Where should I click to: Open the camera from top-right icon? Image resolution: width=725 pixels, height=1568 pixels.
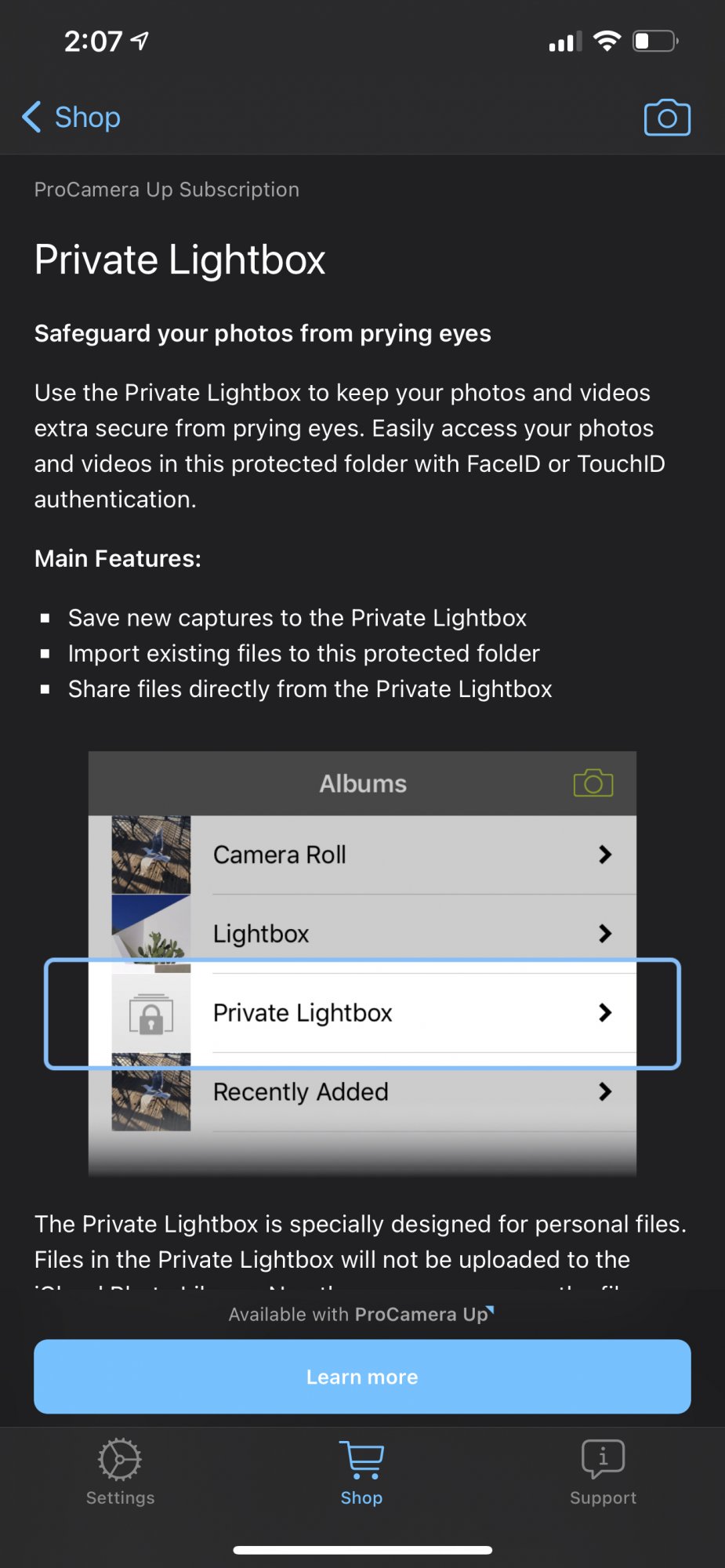click(x=667, y=118)
